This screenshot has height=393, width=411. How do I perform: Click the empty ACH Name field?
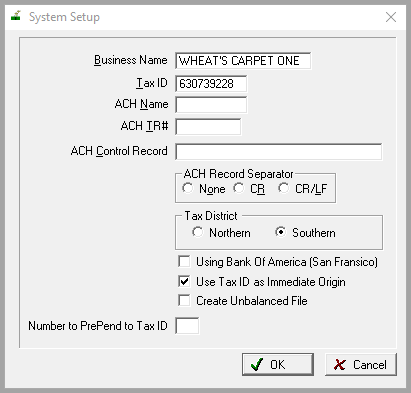click(211, 105)
